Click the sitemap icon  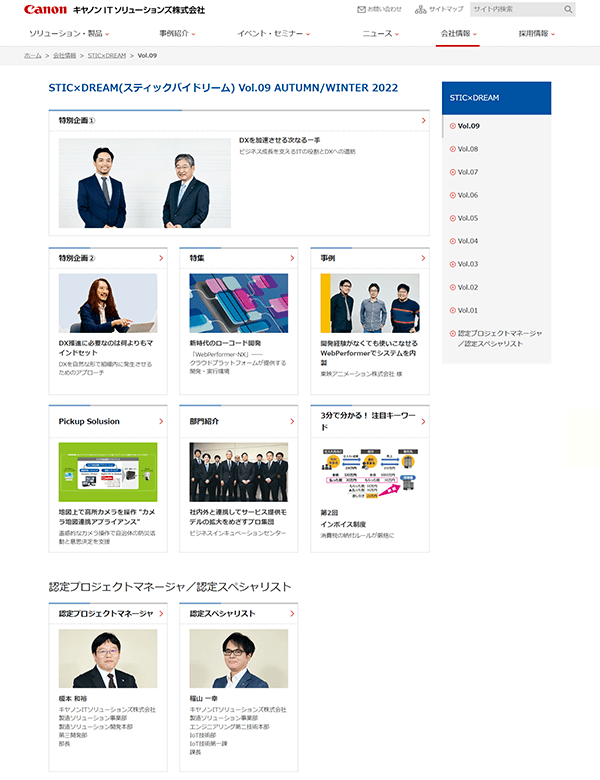(422, 9)
